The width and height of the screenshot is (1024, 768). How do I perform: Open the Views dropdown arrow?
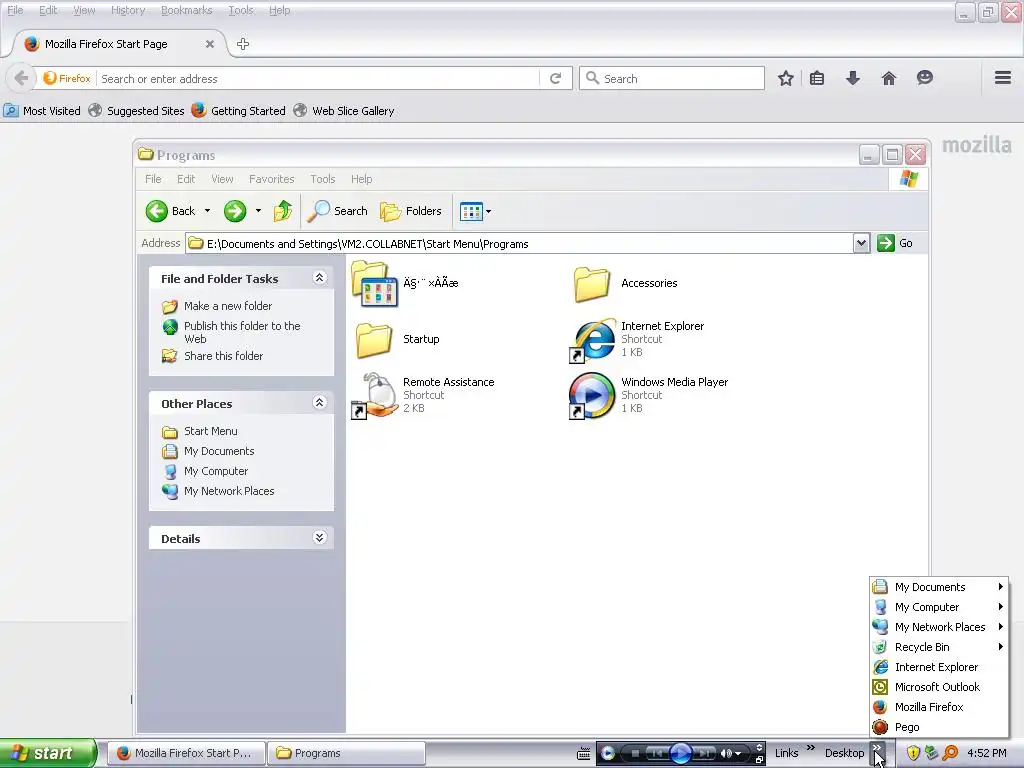click(488, 211)
